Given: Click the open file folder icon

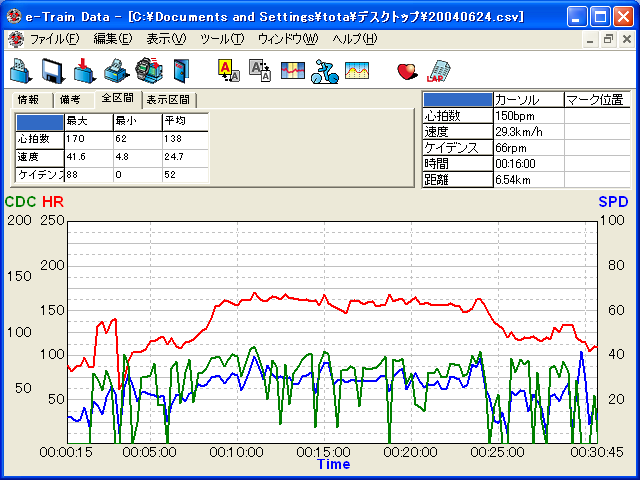Looking at the screenshot, I should (21, 70).
